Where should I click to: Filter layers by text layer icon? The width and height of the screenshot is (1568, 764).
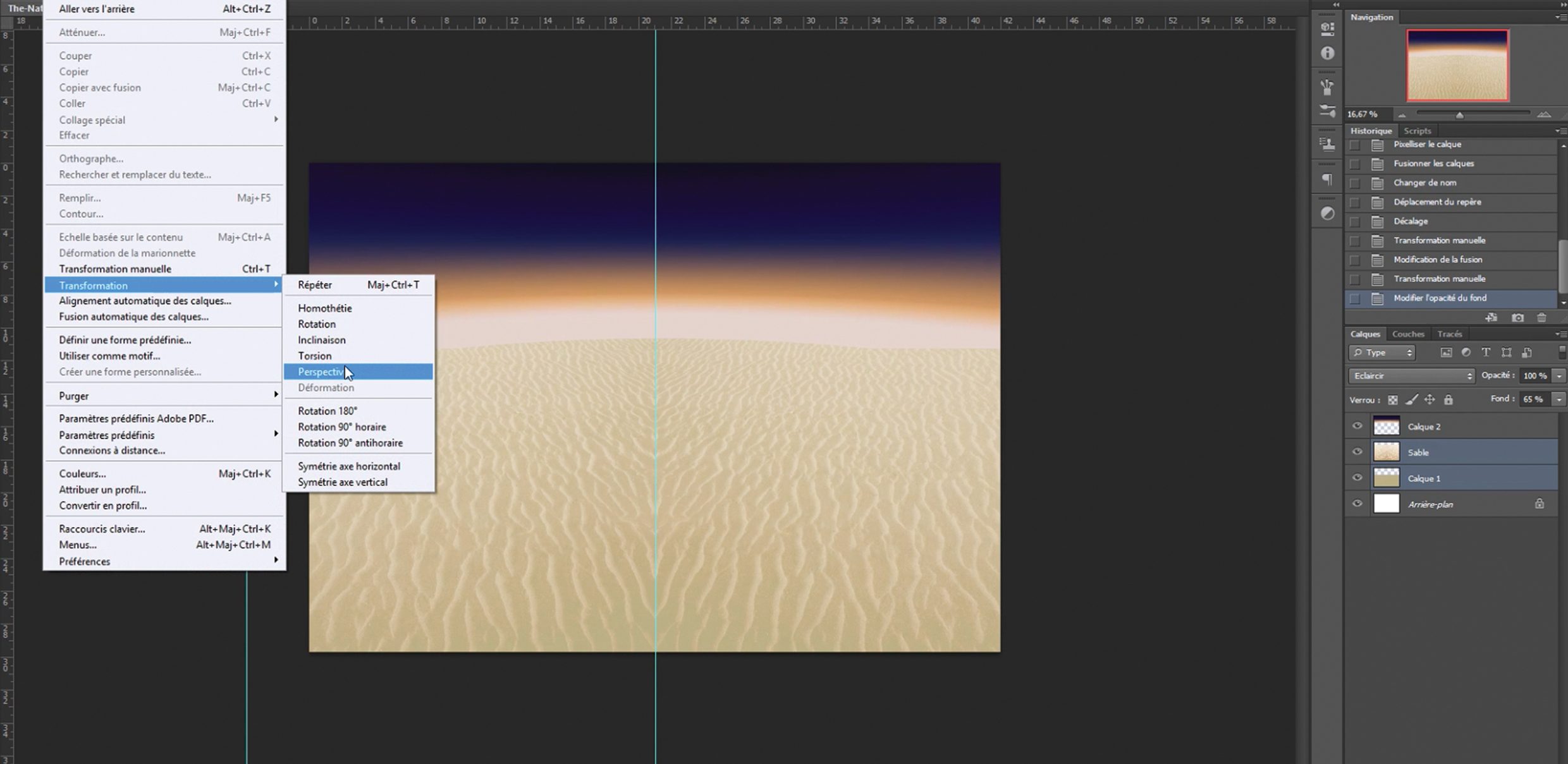click(1486, 353)
